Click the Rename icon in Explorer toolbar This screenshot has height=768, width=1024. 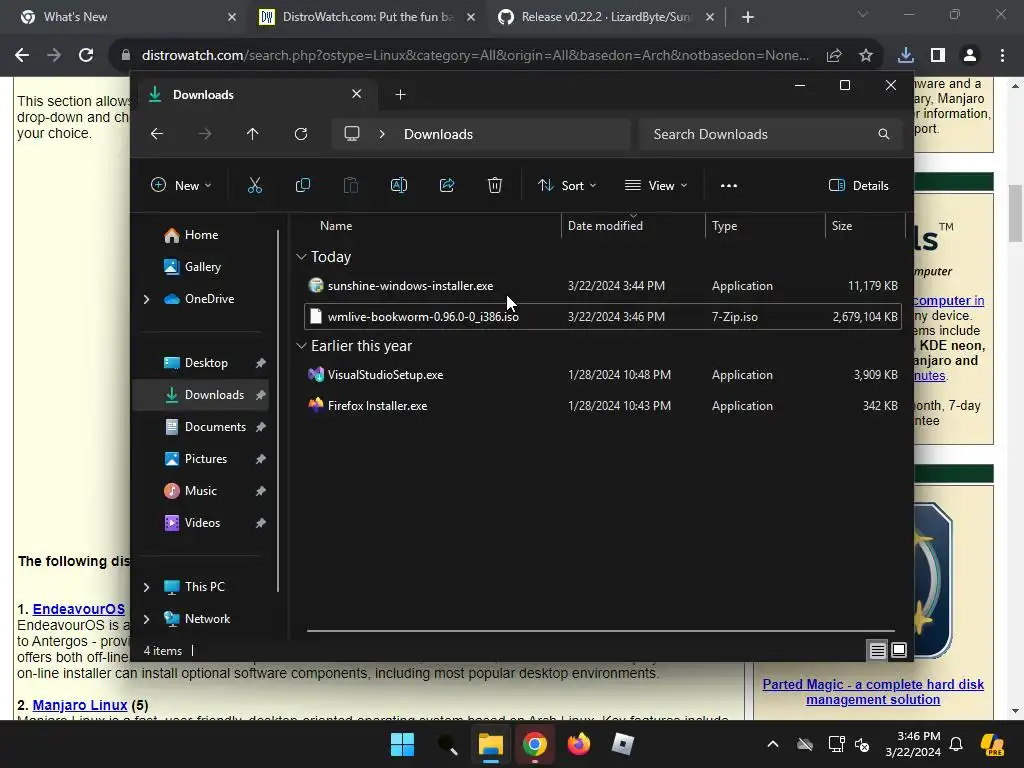398,185
